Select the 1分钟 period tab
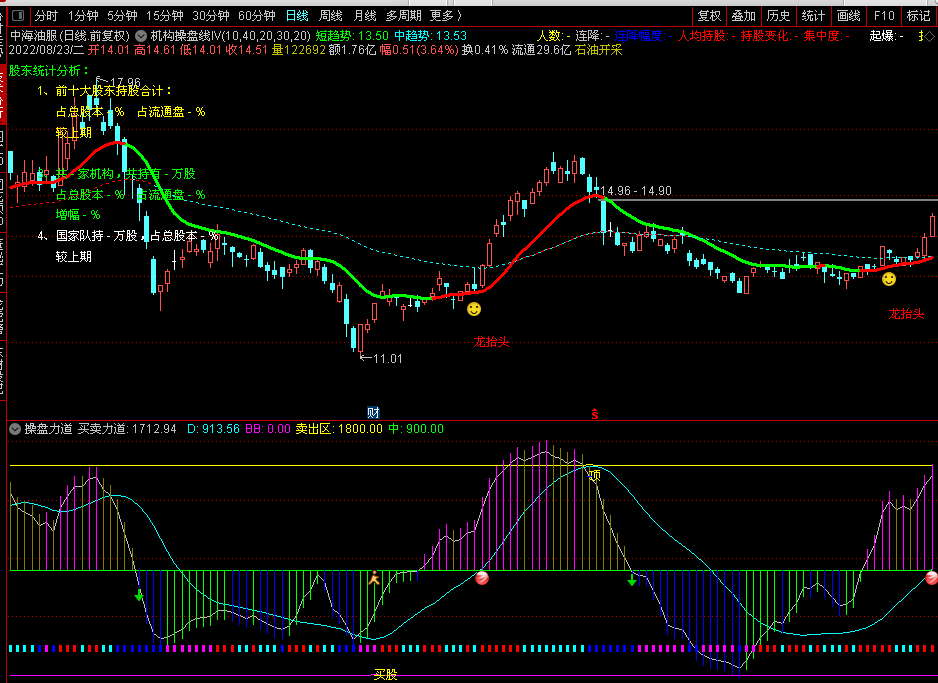938x683 pixels. 83,16
